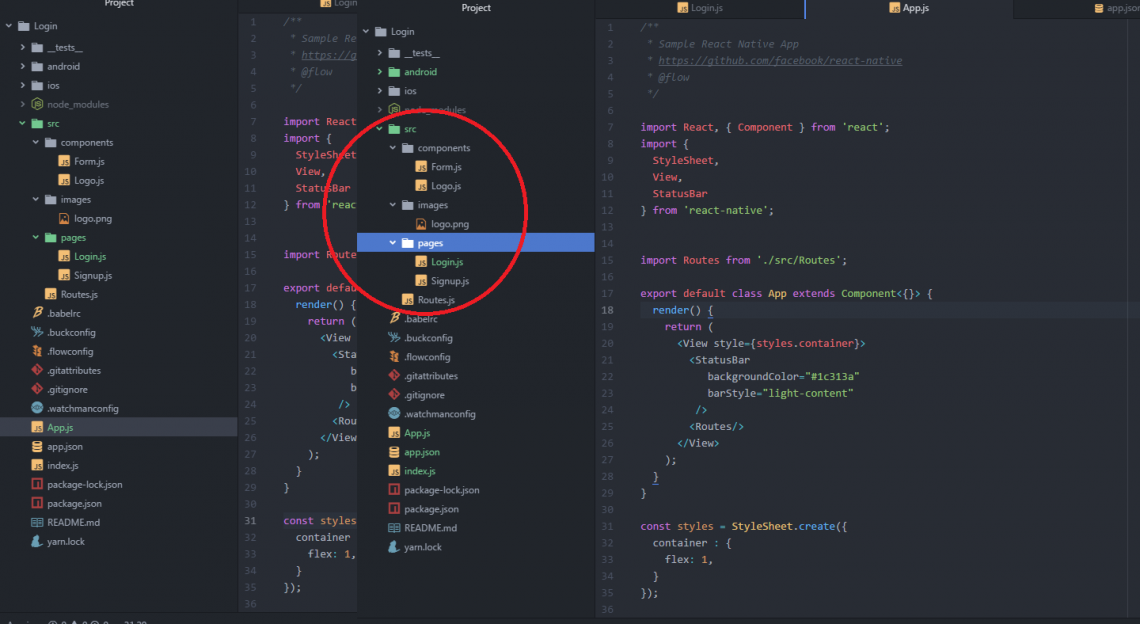Click the green pages folder icon in background tree
This screenshot has height=624, width=1140.
(x=50, y=238)
